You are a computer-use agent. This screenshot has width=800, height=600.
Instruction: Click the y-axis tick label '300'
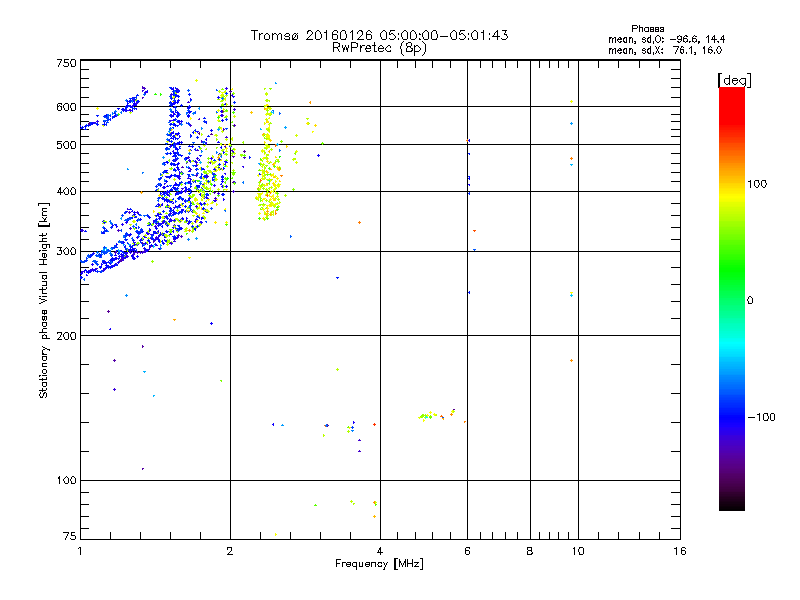pyautogui.click(x=66, y=252)
